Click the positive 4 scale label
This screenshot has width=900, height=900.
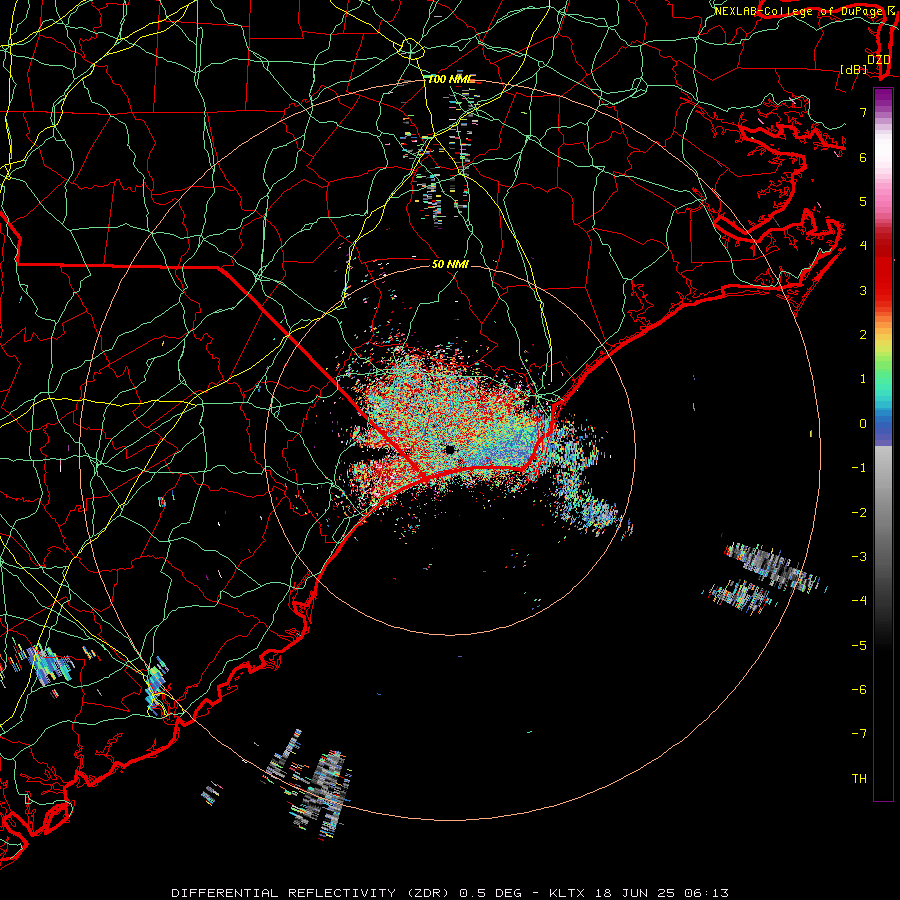863,246
